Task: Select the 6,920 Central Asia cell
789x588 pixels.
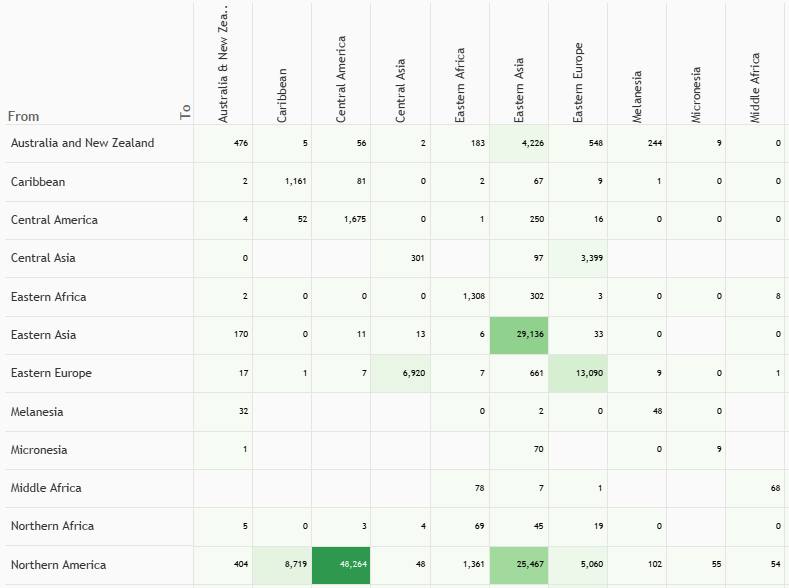Action: tap(400, 373)
